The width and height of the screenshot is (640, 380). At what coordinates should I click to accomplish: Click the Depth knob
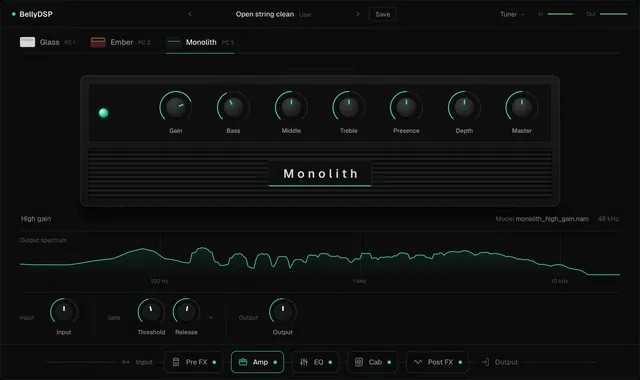[x=464, y=107]
